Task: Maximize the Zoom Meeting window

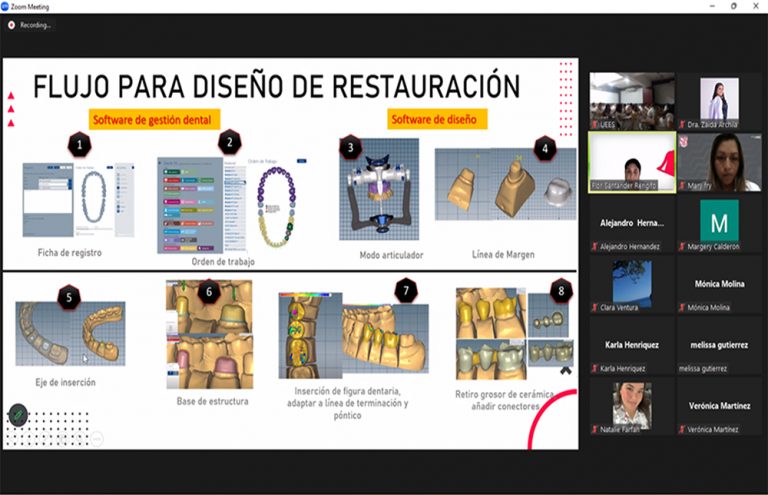Action: pyautogui.click(x=733, y=6)
